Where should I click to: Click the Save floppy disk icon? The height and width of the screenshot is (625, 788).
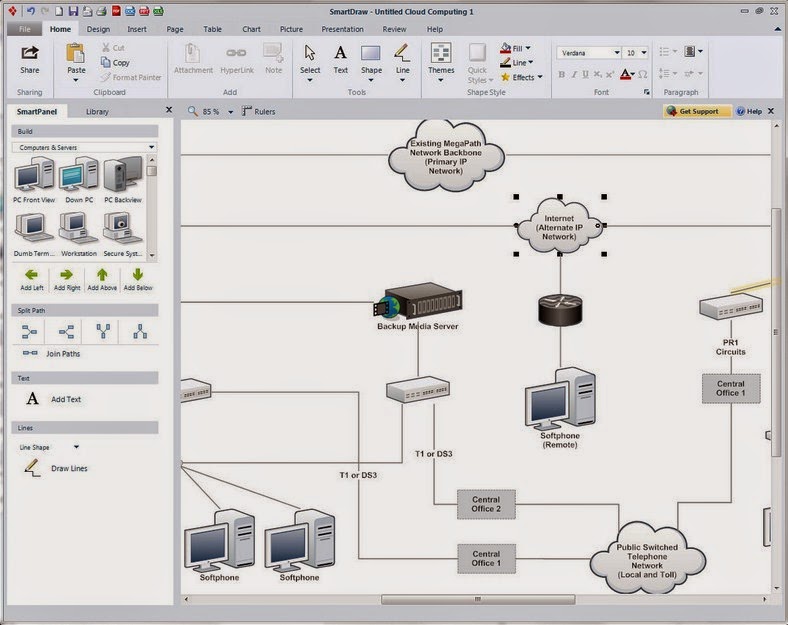tap(73, 11)
